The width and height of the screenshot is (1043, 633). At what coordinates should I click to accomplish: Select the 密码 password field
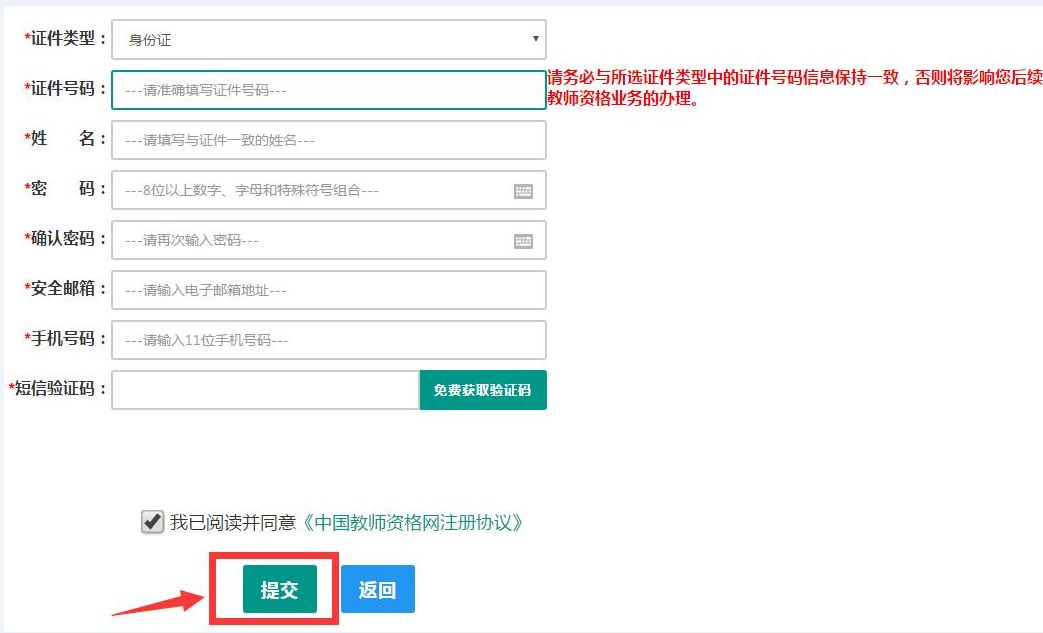(329, 190)
